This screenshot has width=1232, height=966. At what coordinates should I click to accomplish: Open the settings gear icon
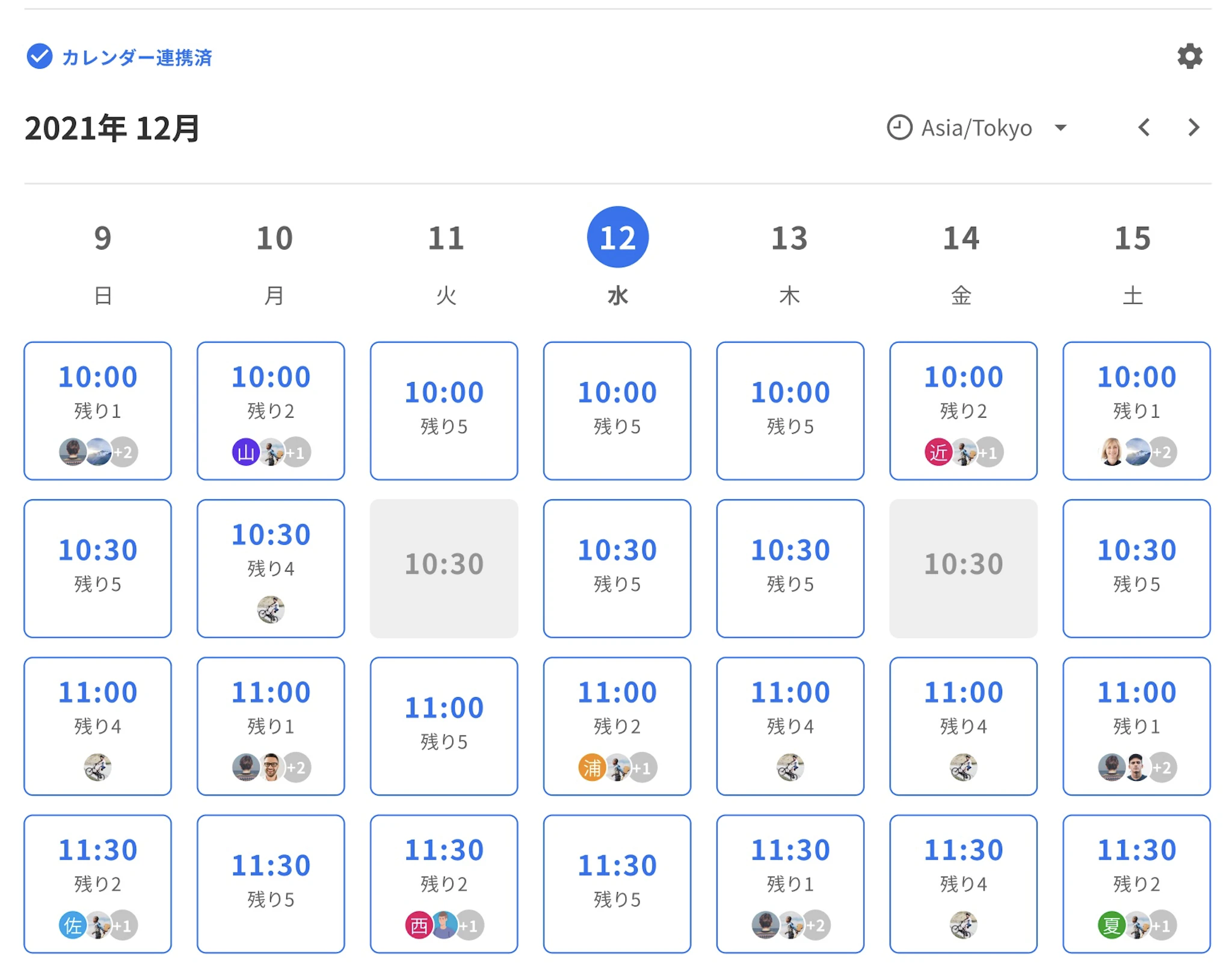[1189, 57]
